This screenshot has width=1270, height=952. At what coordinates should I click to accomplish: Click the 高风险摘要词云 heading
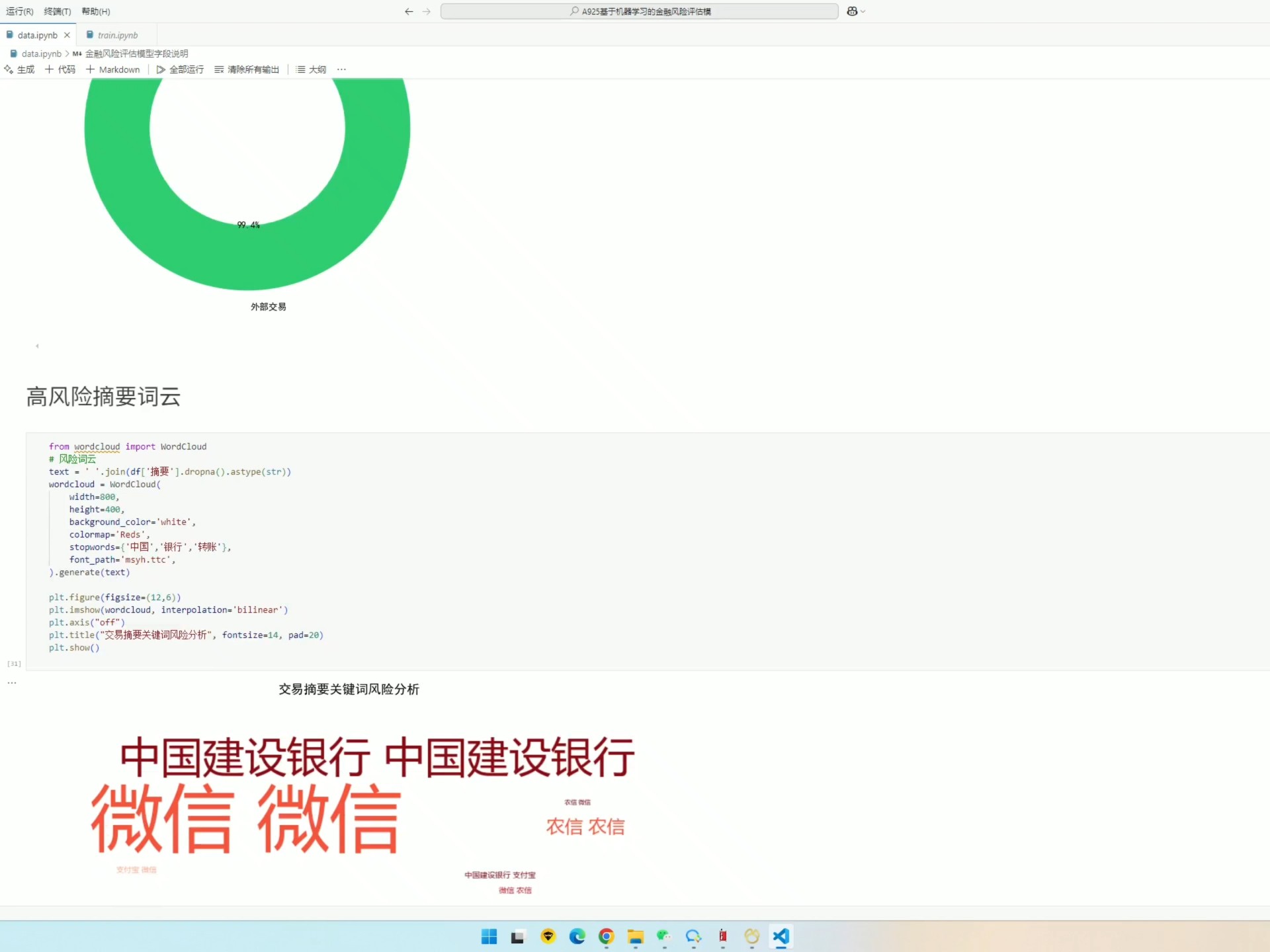103,397
